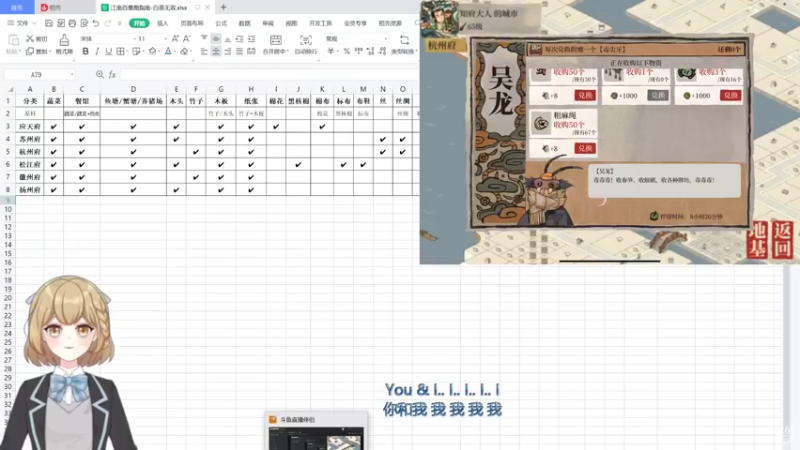Cut the selection with scissors icon
The height and width of the screenshot is (450, 800).
30,39
